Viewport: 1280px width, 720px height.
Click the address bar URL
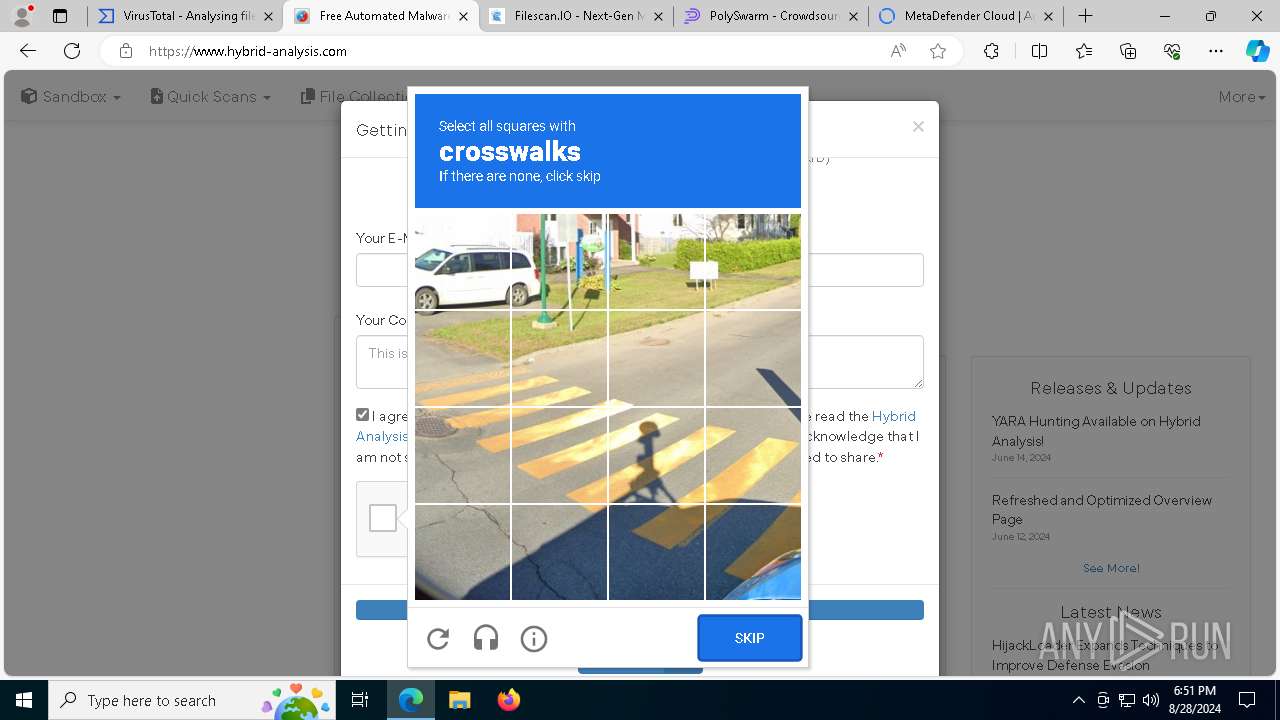point(248,51)
